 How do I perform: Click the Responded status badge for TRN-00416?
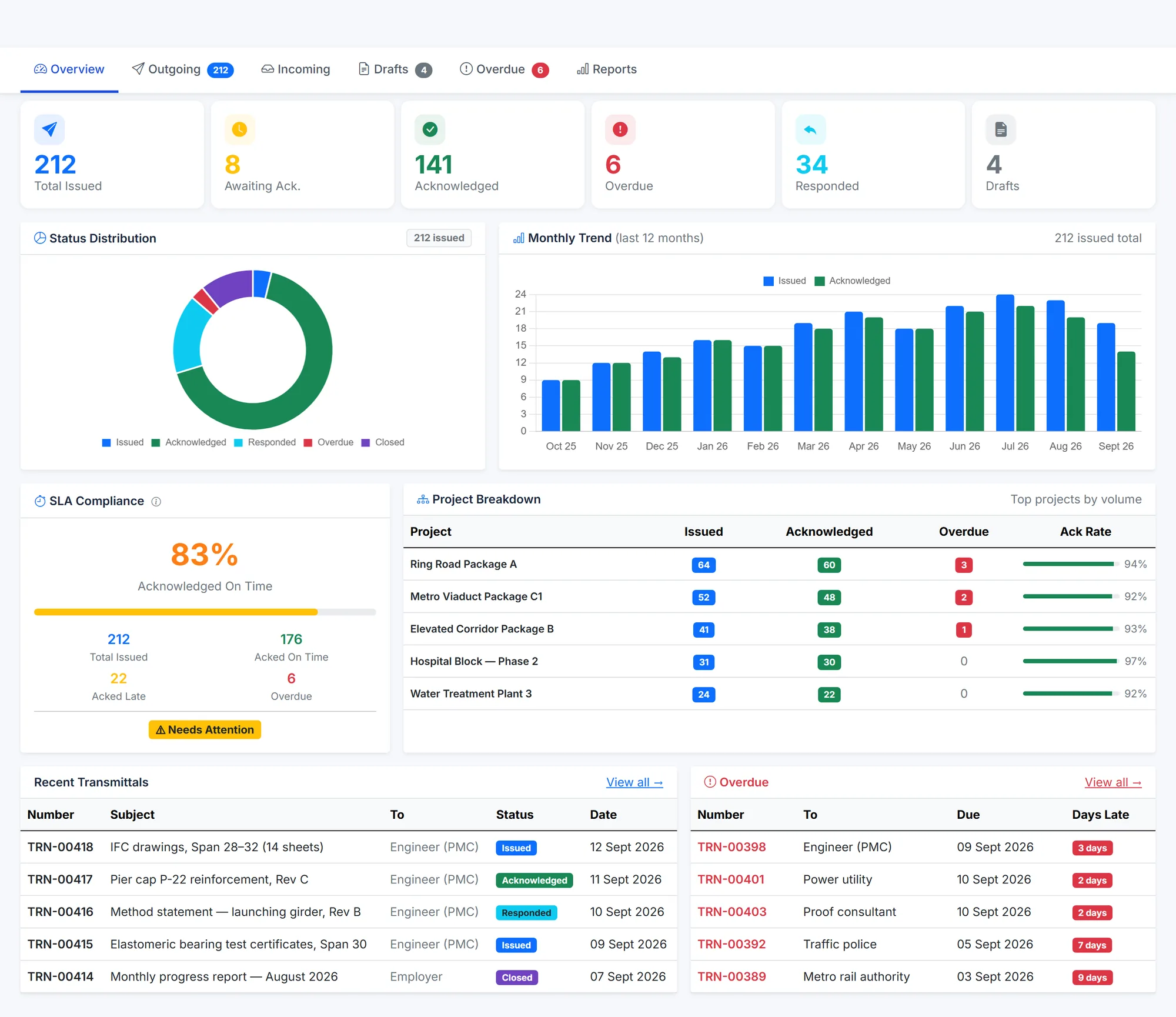(x=526, y=913)
